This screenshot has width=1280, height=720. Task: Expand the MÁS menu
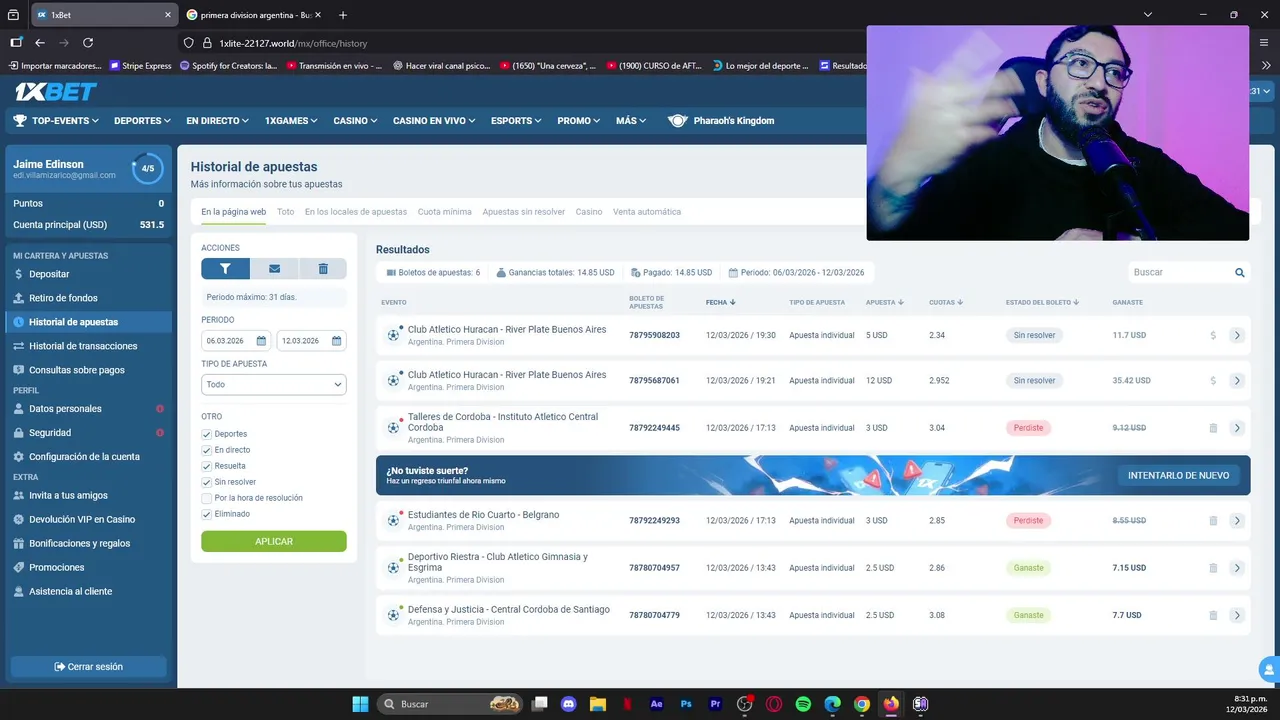click(631, 121)
